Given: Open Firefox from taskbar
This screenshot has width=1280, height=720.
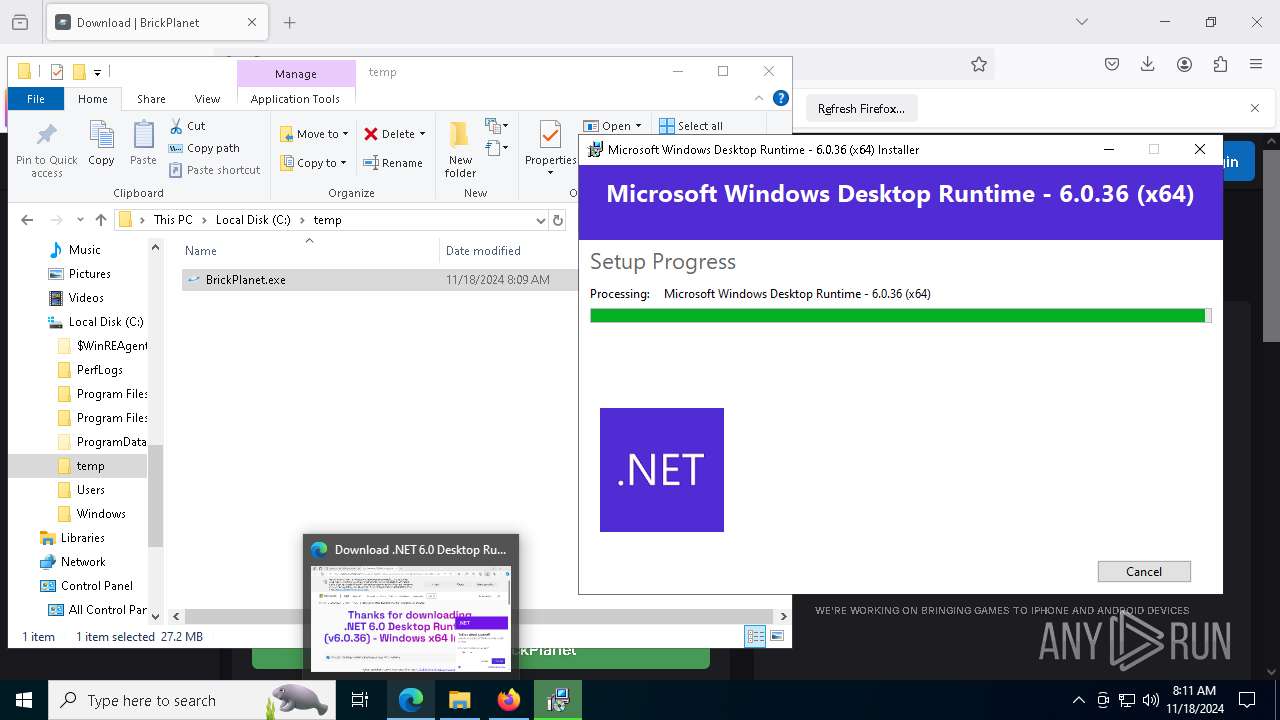Looking at the screenshot, I should point(509,700).
